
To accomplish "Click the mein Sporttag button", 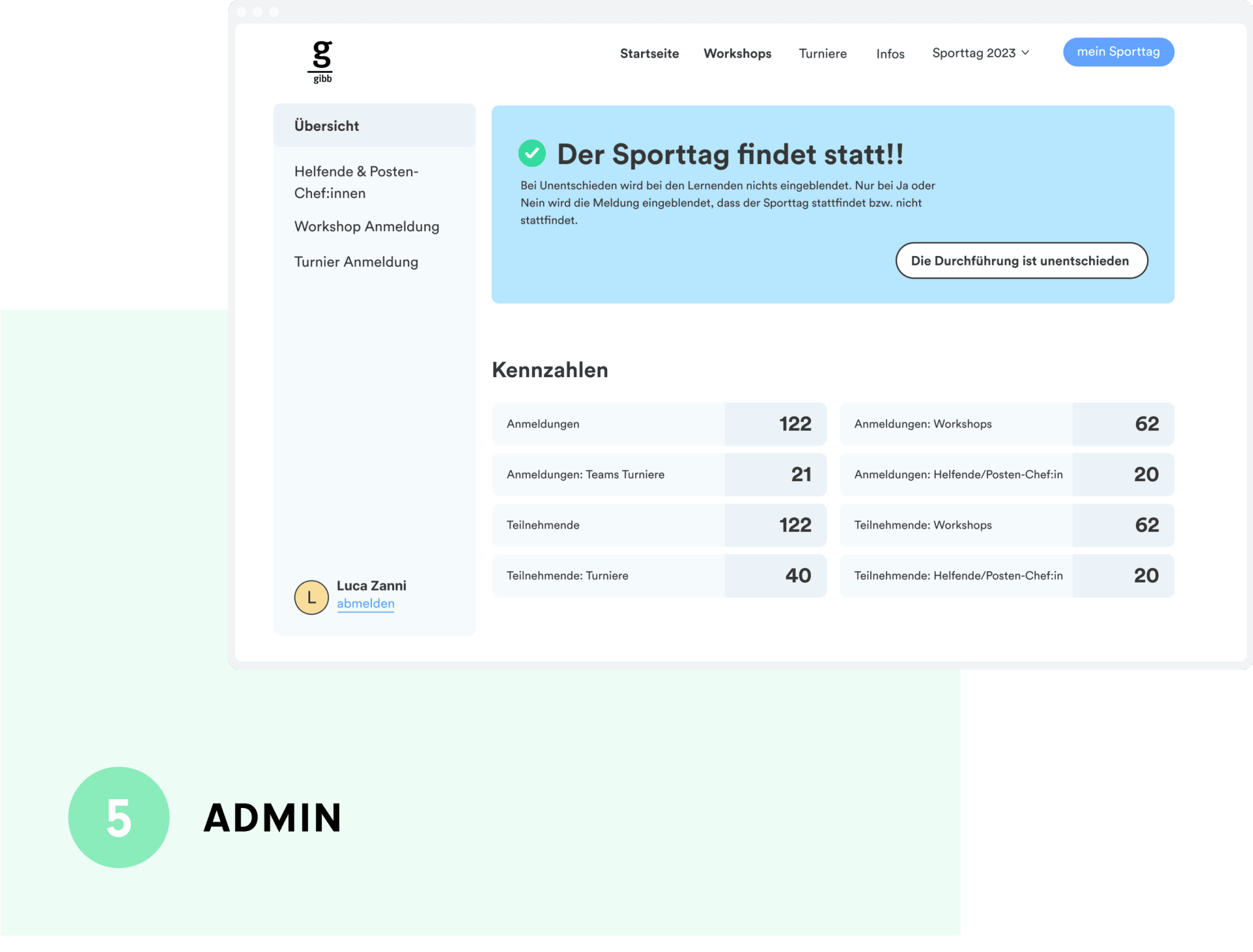I will [1118, 52].
